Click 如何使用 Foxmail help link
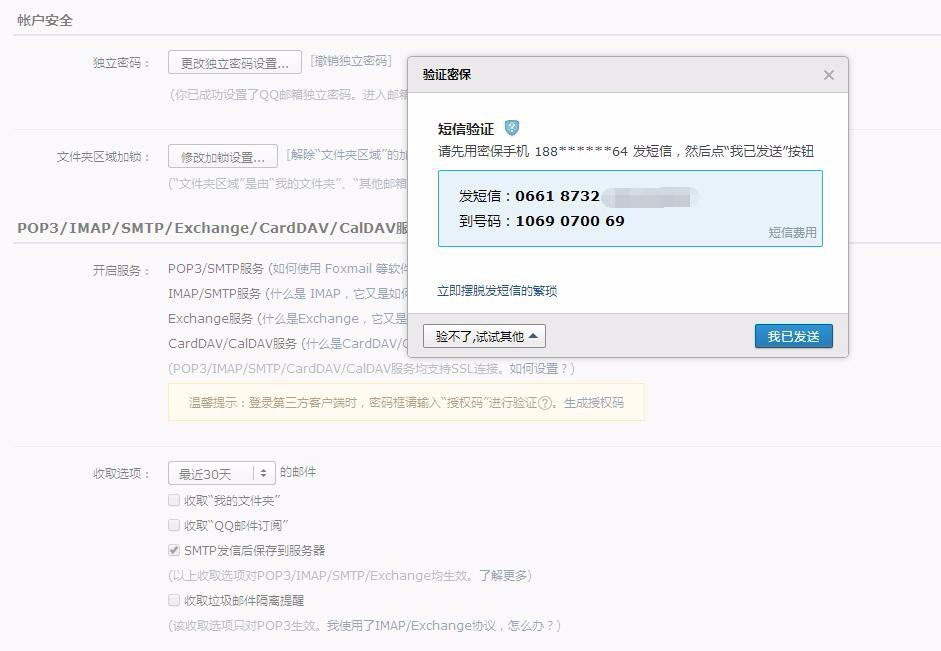Viewport: 941px width, 651px height. pos(340,269)
